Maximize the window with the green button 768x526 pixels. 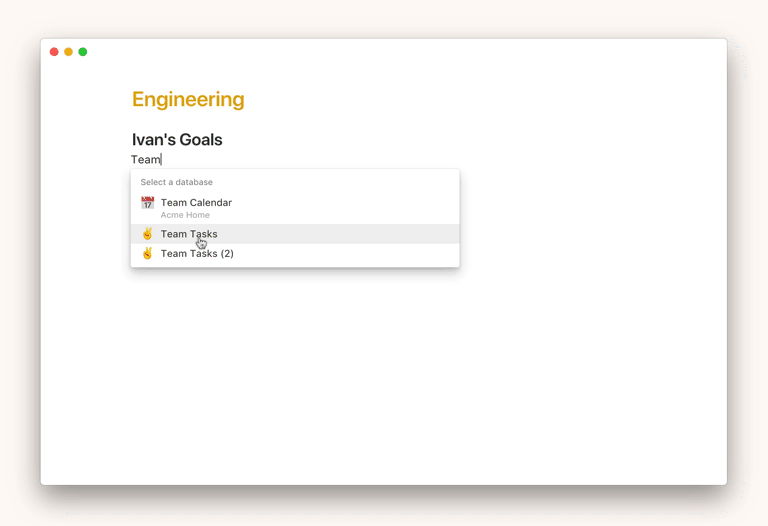83,52
